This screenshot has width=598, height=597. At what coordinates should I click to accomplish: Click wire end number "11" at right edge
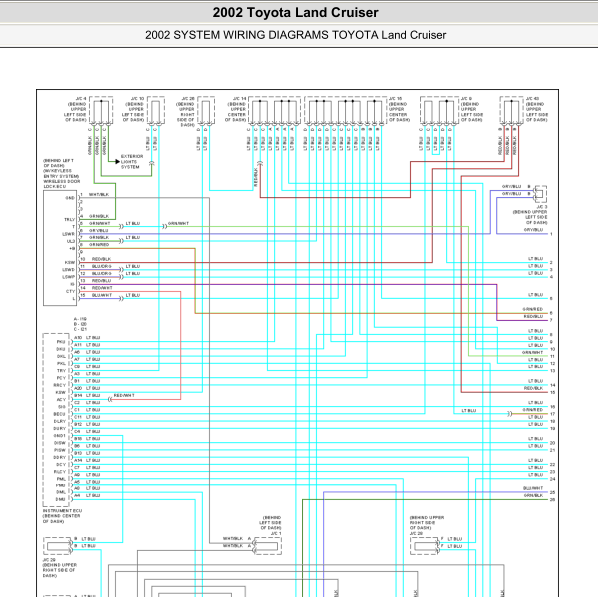553,356
